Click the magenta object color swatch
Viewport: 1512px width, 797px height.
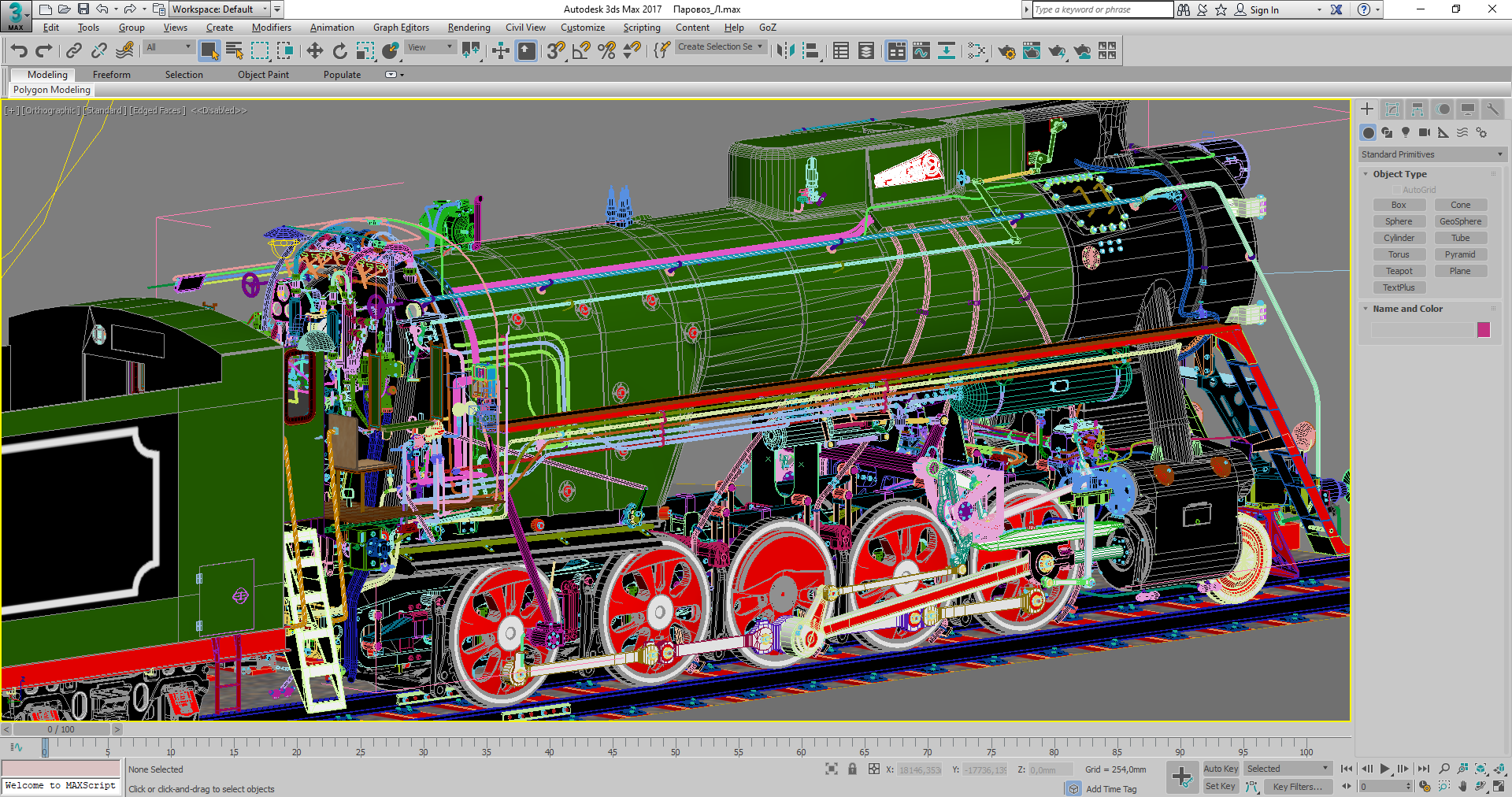pyautogui.click(x=1484, y=330)
